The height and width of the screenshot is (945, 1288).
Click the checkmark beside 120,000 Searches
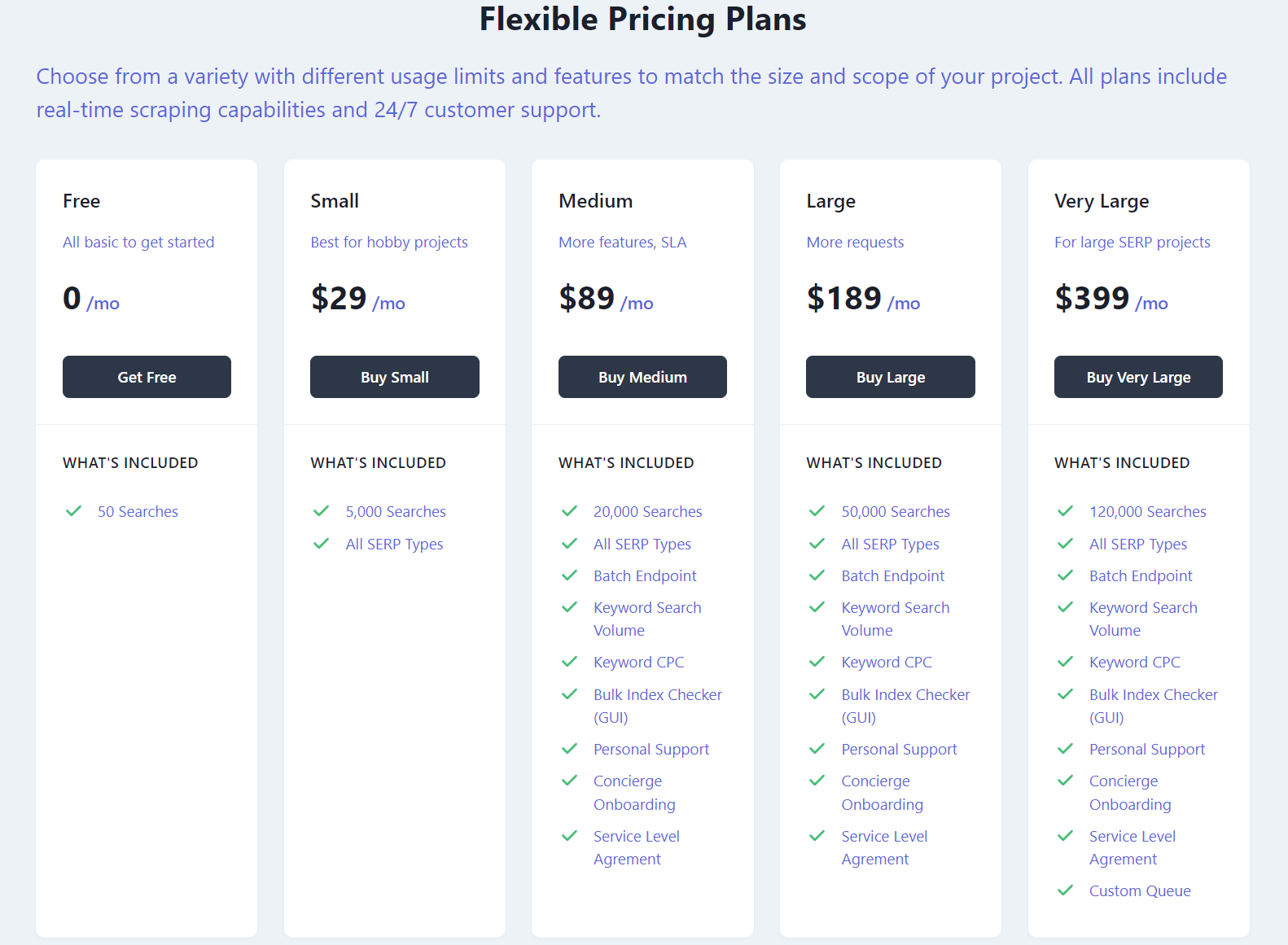tap(1066, 511)
